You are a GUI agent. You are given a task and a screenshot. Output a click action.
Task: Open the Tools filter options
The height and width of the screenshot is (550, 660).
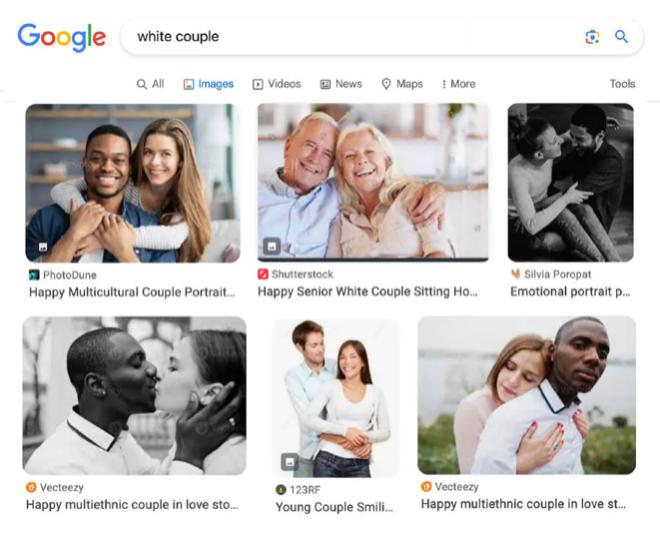[622, 84]
